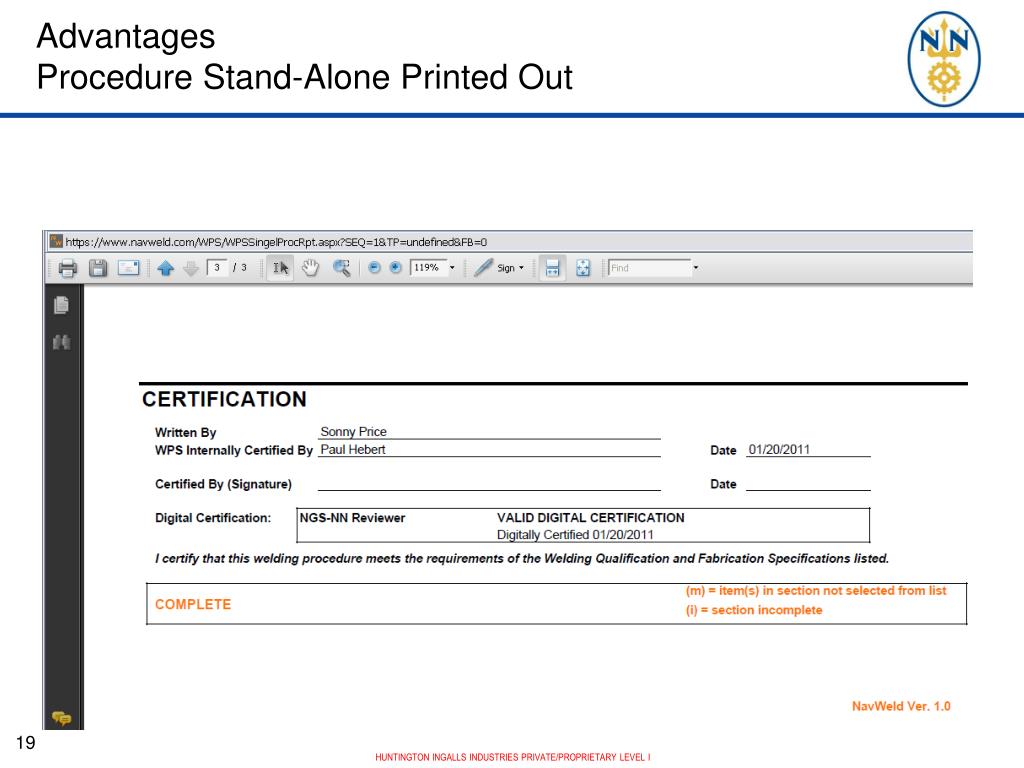Click the NavWeld favicon in title bar
Viewport: 1024px width, 768px height.
click(x=56, y=242)
